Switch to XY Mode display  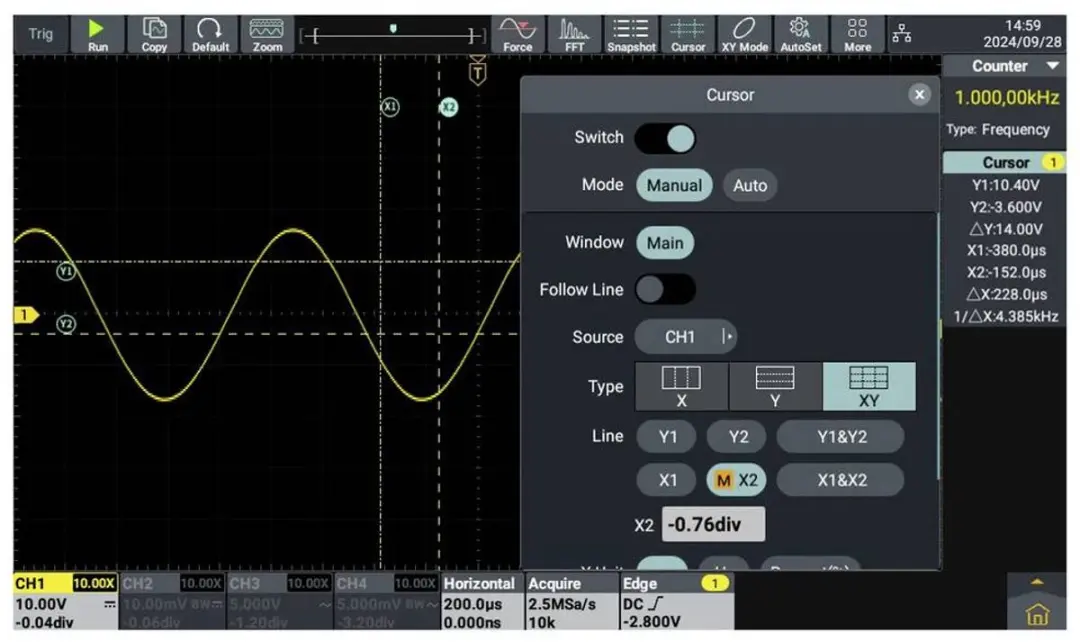click(744, 34)
